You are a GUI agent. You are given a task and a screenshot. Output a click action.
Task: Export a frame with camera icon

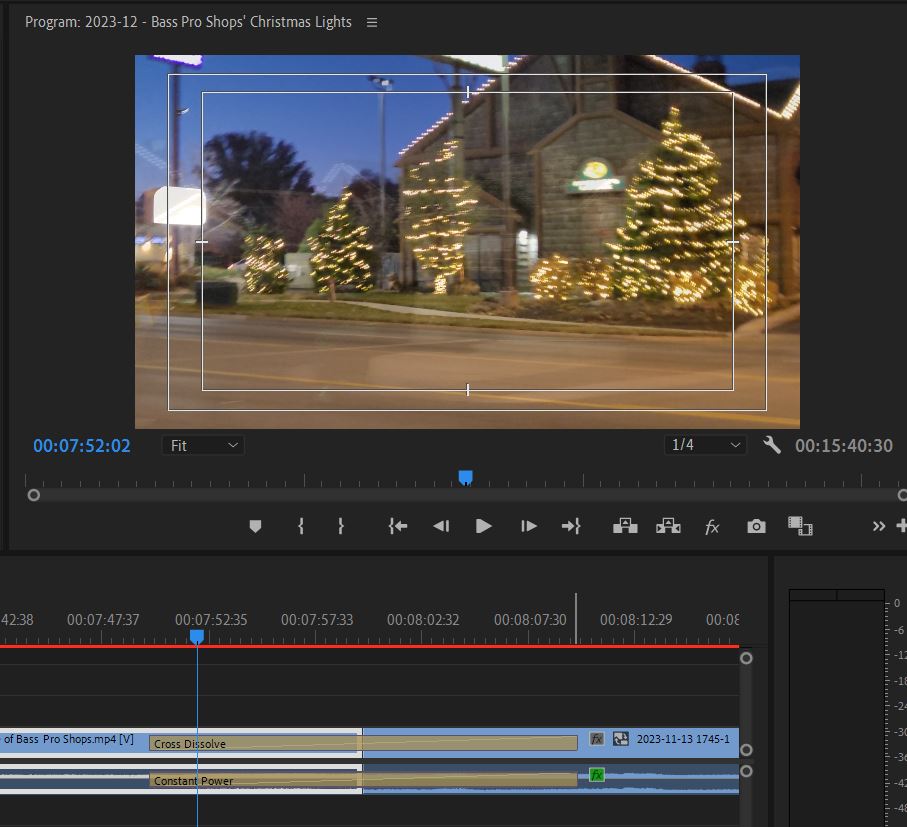point(756,526)
